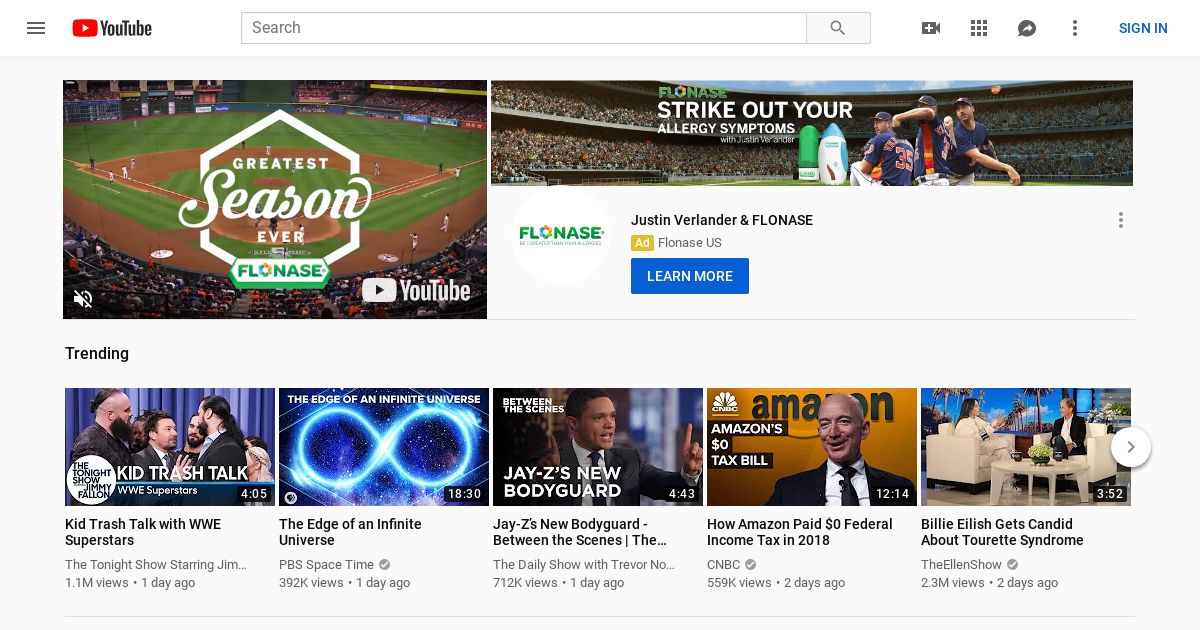
Task: Click the '1.1M views • 1 day ago' text
Action: (x=130, y=583)
